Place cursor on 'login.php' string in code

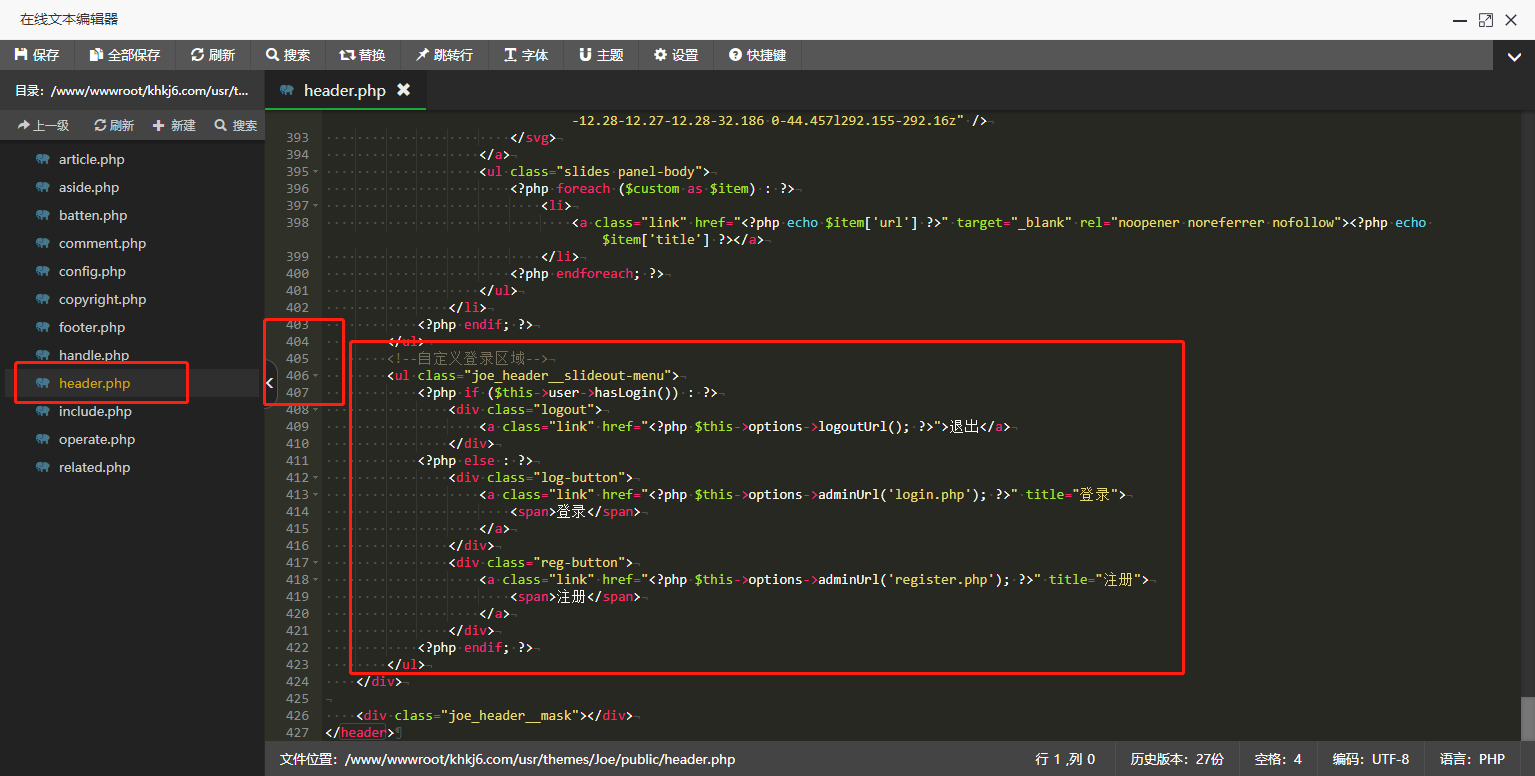(x=929, y=495)
